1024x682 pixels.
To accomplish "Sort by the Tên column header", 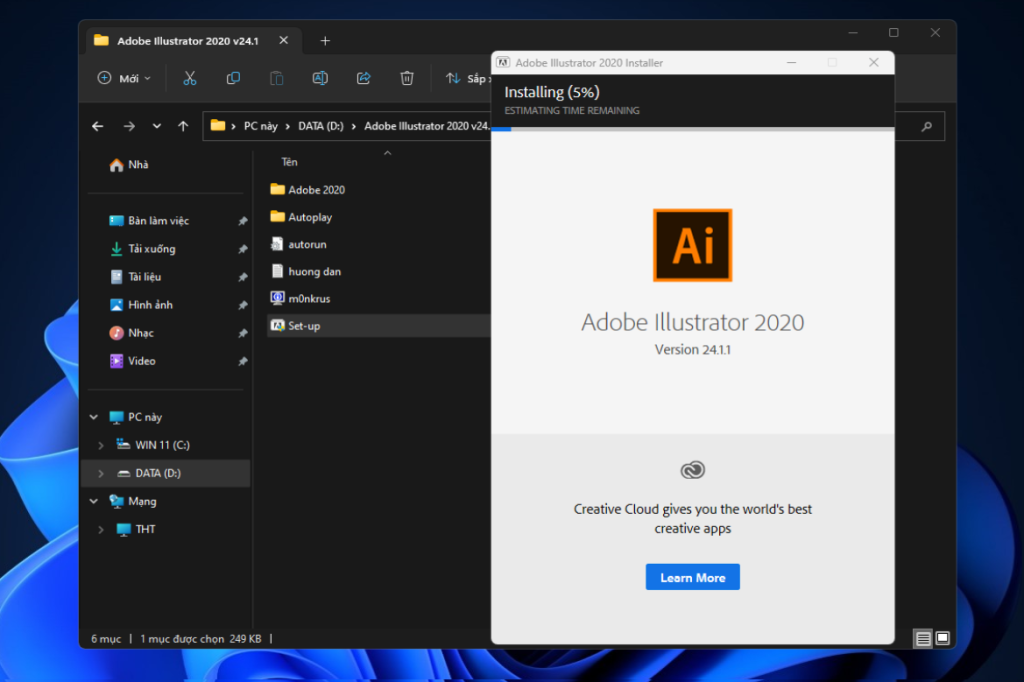I will [x=289, y=162].
